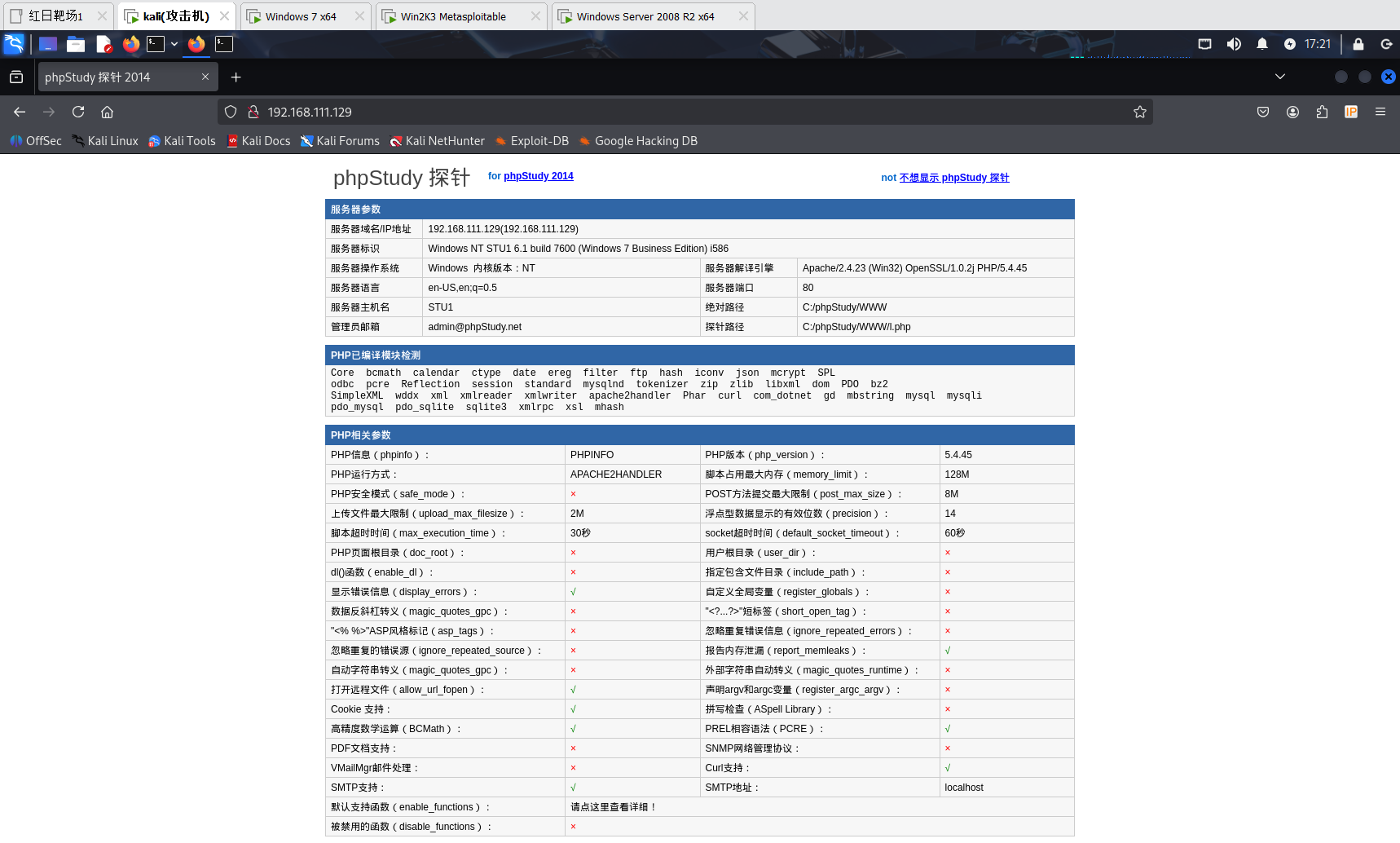Viewport: 1400px width, 843px height.
Task: Click the tracking protection shield icon
Action: 231,112
